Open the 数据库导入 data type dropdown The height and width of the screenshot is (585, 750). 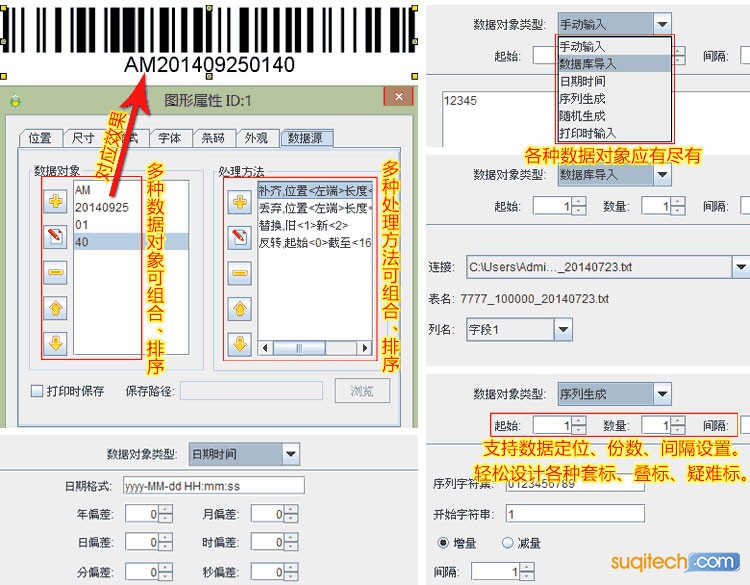point(662,175)
